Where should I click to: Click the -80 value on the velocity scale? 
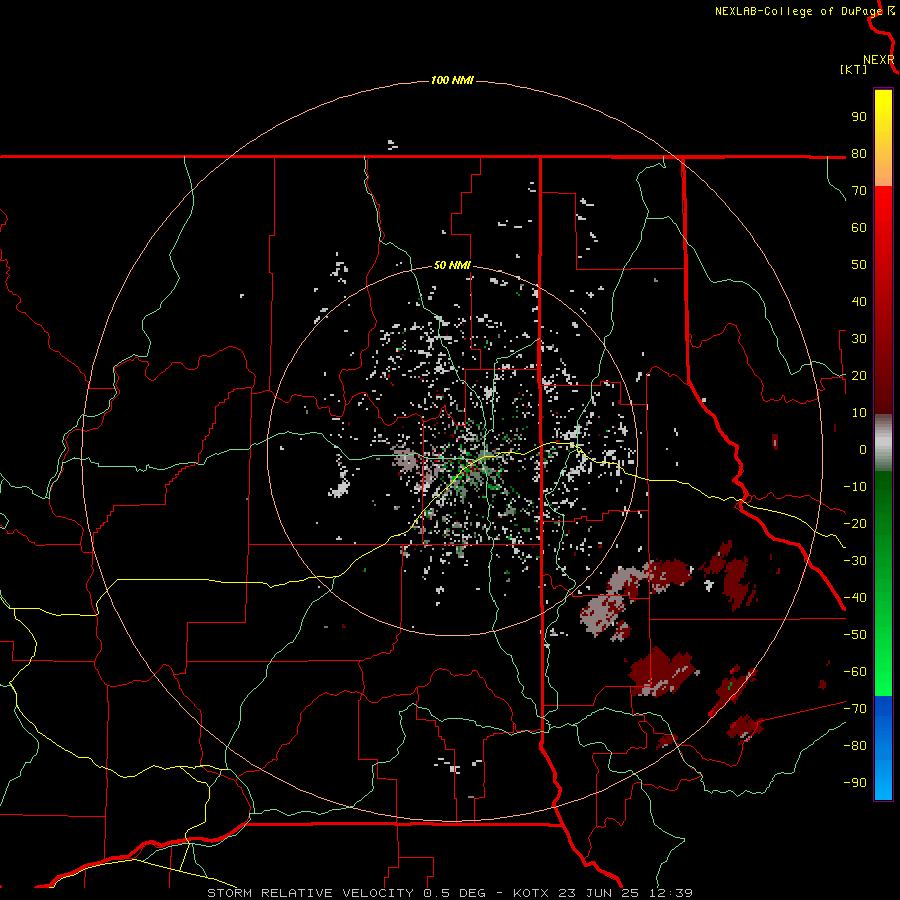click(x=855, y=746)
